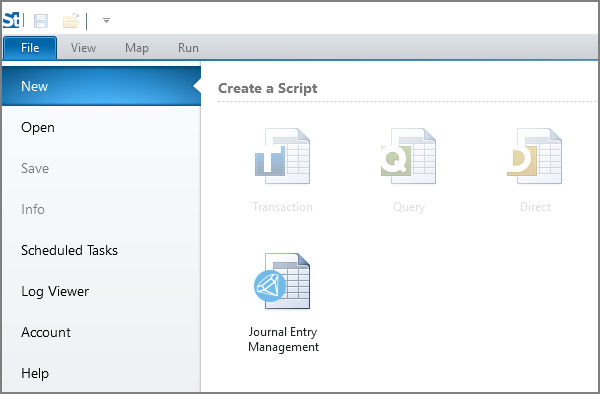Click the Save disk icon in quick access toolbar
This screenshot has height=394, width=600.
tap(41, 21)
